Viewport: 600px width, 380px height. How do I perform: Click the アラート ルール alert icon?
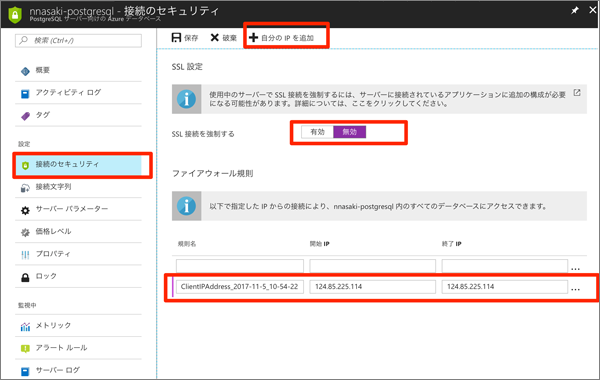tap(25, 349)
